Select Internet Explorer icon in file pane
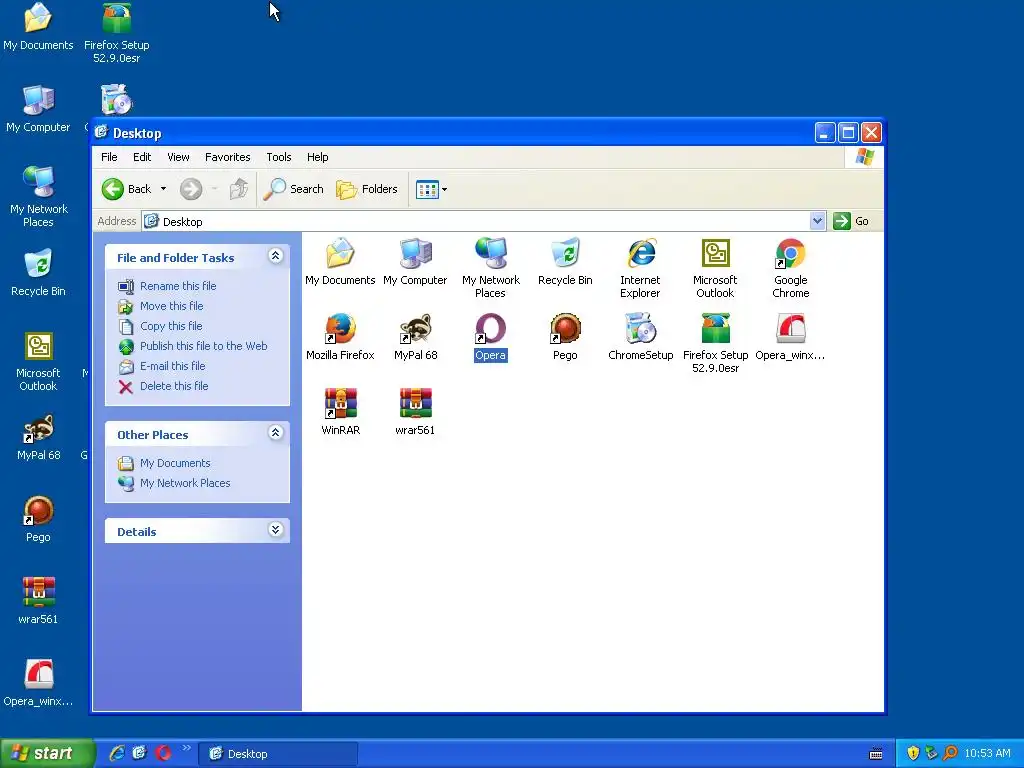The width and height of the screenshot is (1024, 768). (640, 268)
